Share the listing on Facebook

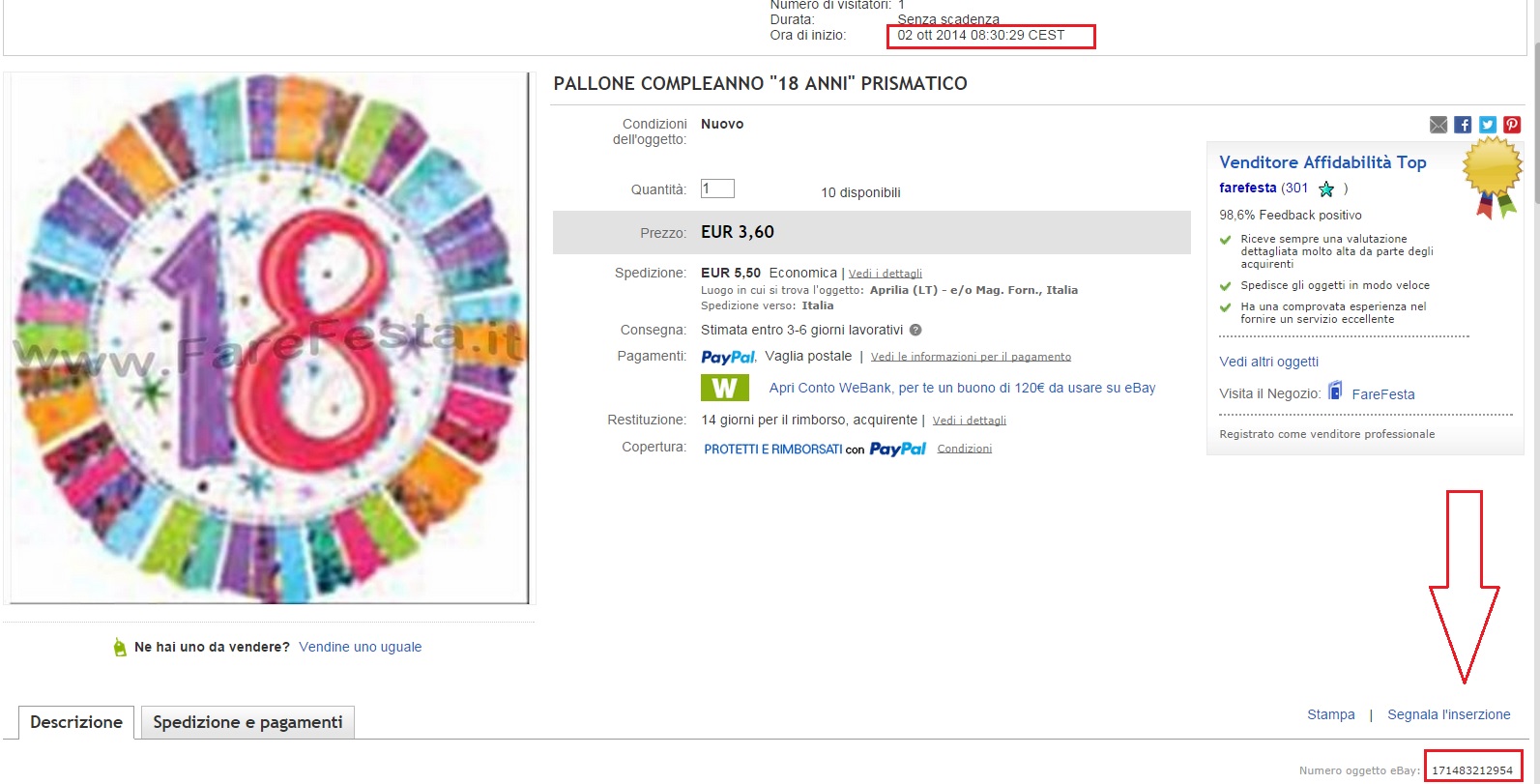1463,125
